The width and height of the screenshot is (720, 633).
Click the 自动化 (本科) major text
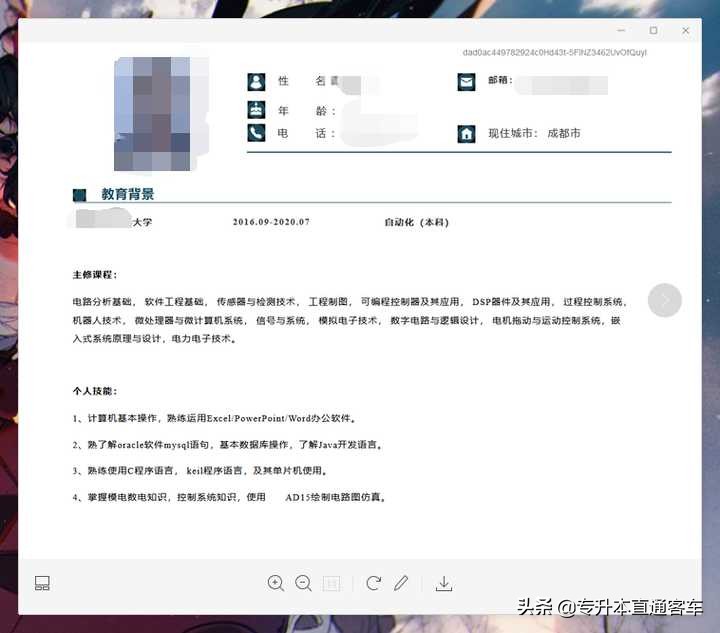point(416,222)
